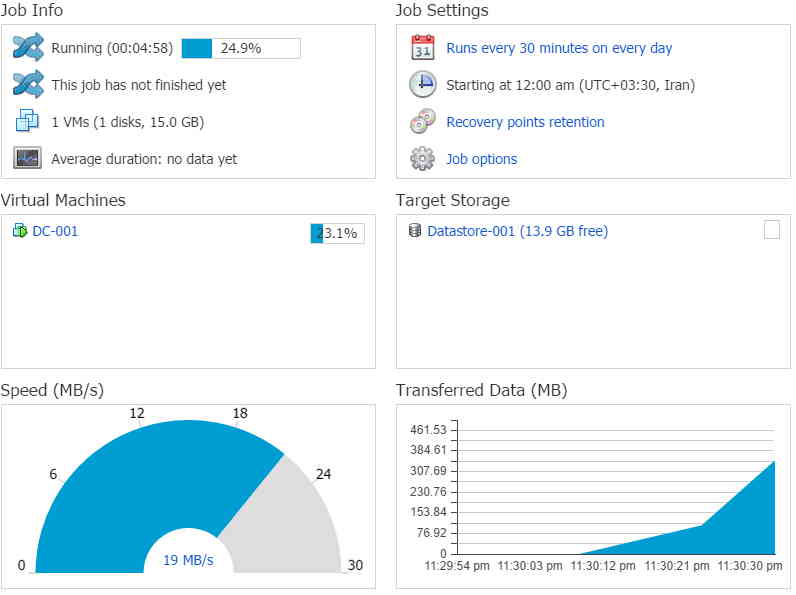Open Recovery points retention settings

pos(525,122)
